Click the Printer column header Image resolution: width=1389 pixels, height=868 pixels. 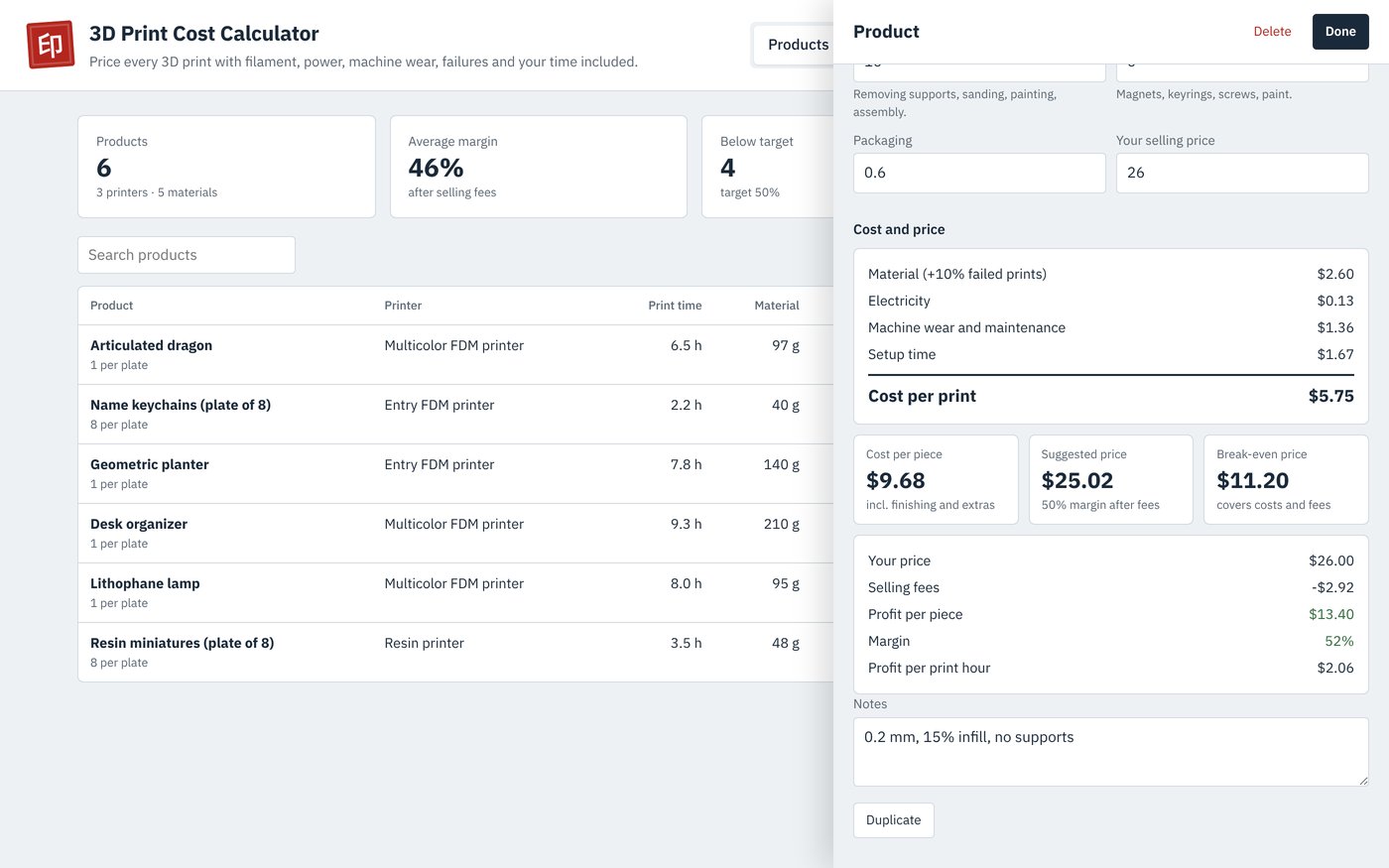[x=403, y=306]
